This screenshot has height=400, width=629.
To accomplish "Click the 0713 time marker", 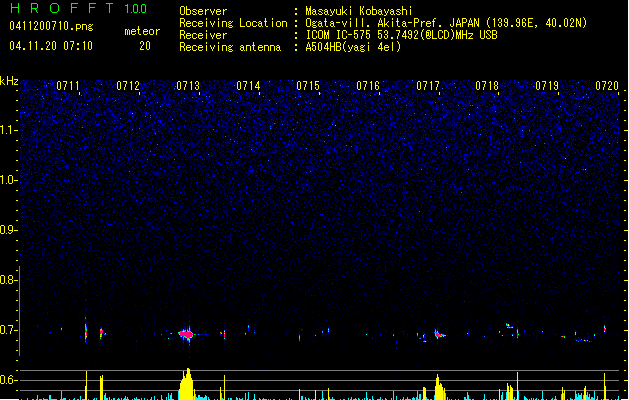I will (188, 86).
